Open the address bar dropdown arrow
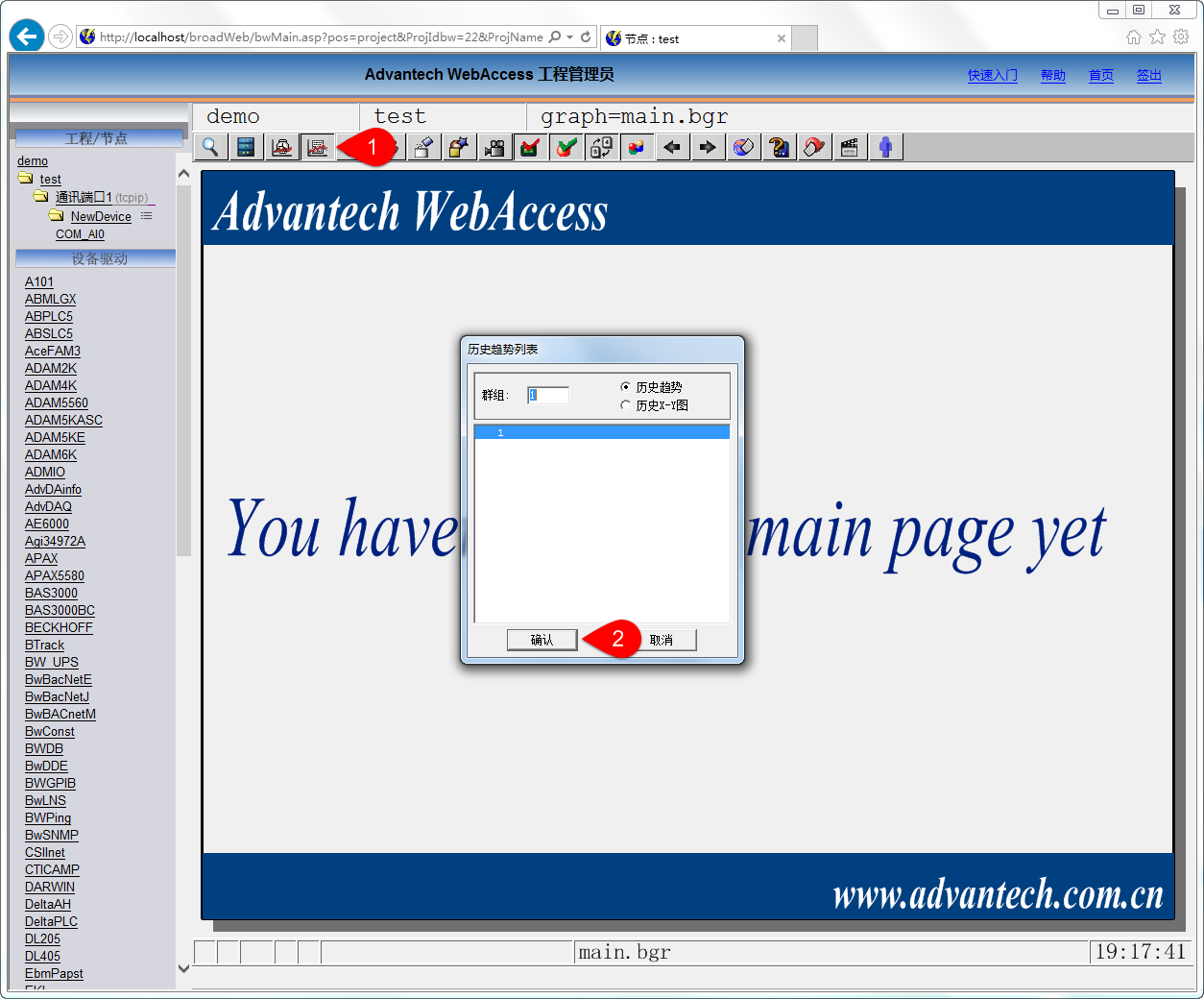The width and height of the screenshot is (1204, 999). click(x=570, y=37)
